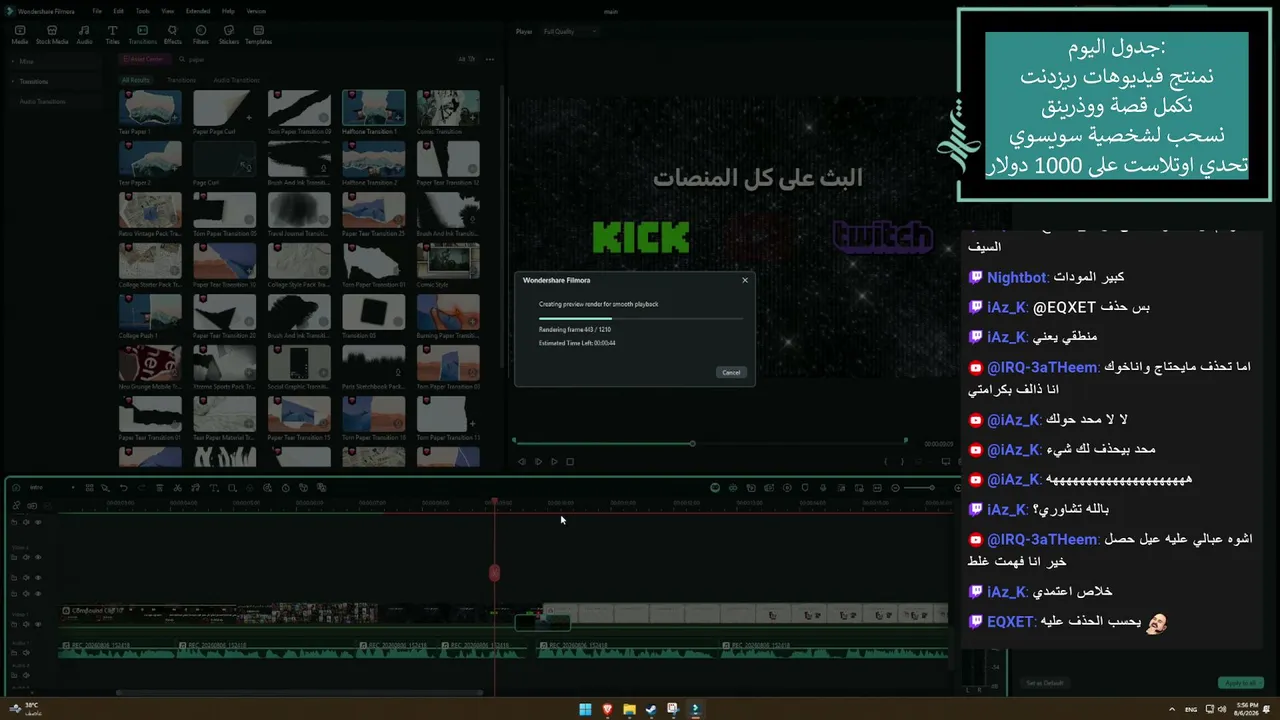Open the Titles panel icon

tap(113, 31)
